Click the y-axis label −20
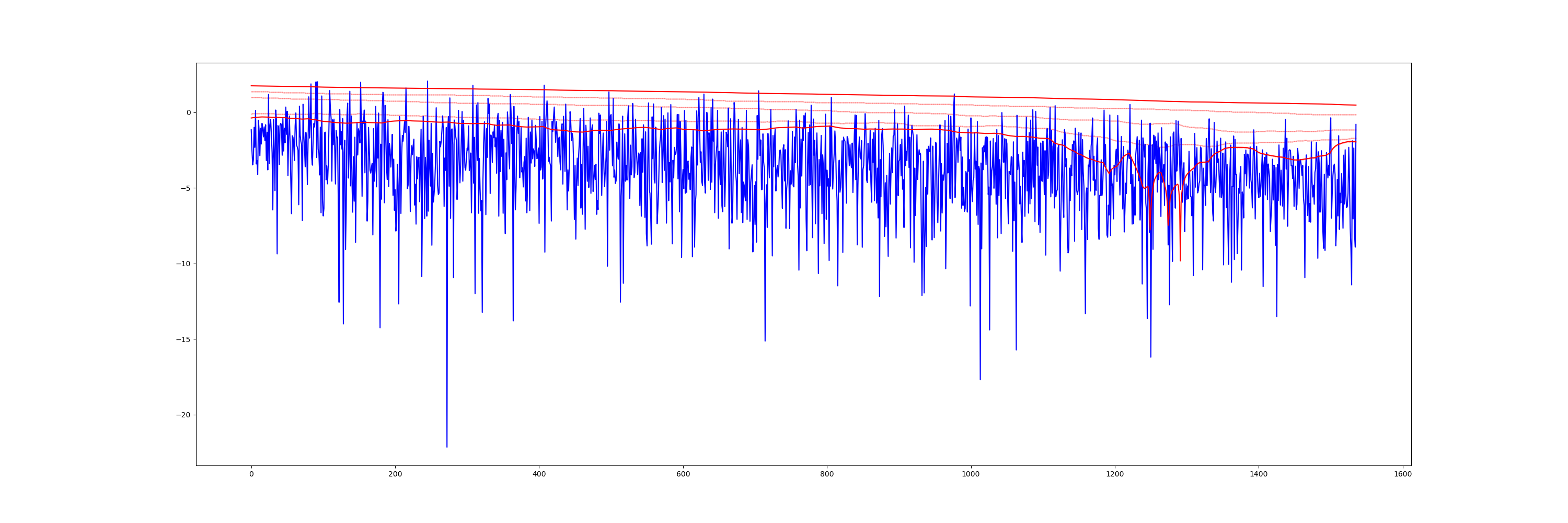This screenshot has width=1568, height=523. pyautogui.click(x=183, y=415)
